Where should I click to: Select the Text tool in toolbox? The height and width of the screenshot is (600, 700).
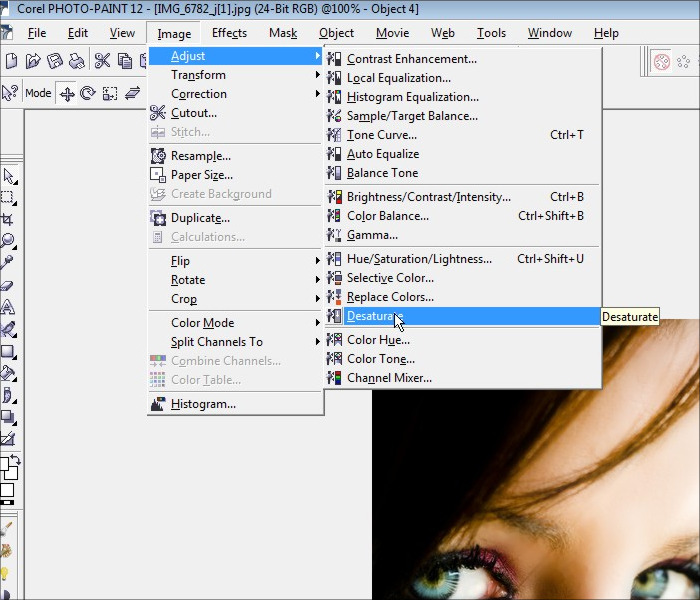(8, 307)
